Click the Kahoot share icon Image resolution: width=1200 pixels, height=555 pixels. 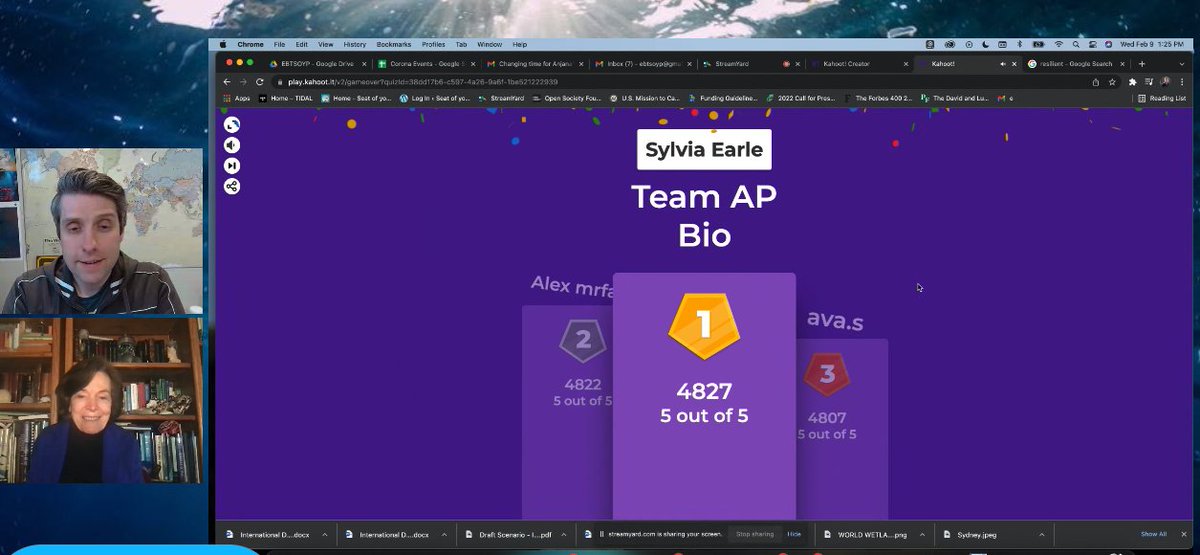(x=232, y=186)
